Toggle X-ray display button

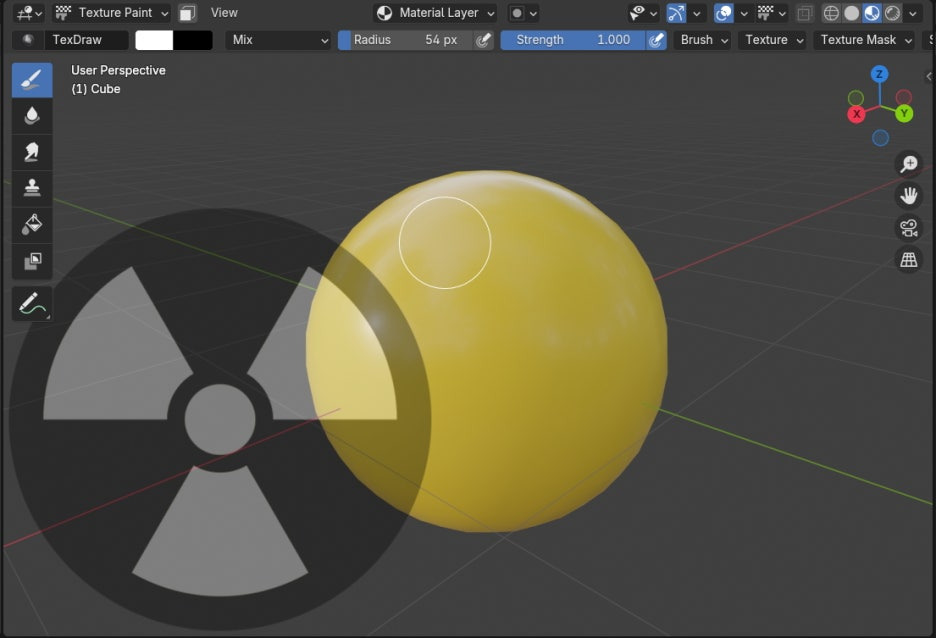[805, 13]
